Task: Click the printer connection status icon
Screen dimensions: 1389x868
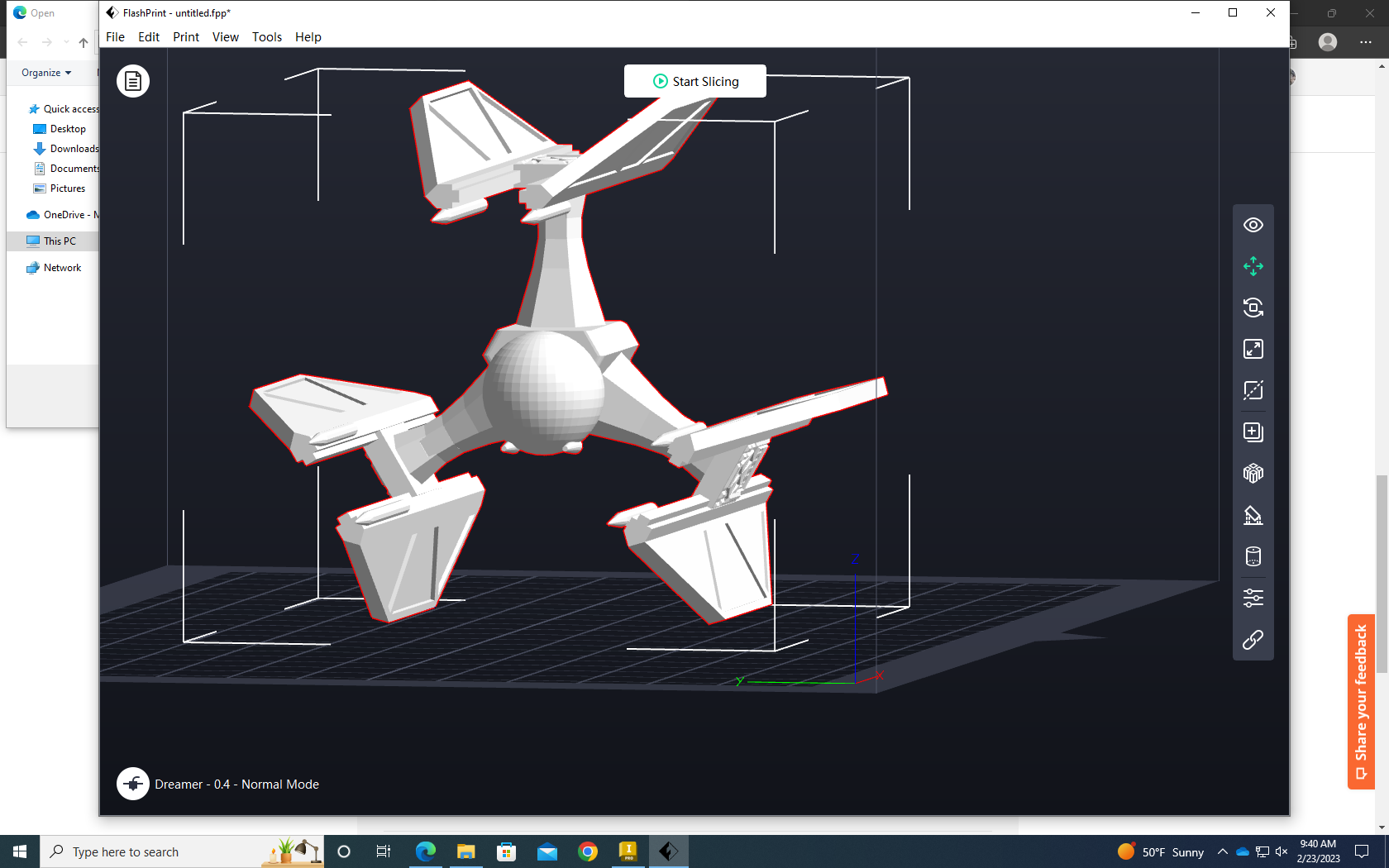Action: click(x=133, y=784)
